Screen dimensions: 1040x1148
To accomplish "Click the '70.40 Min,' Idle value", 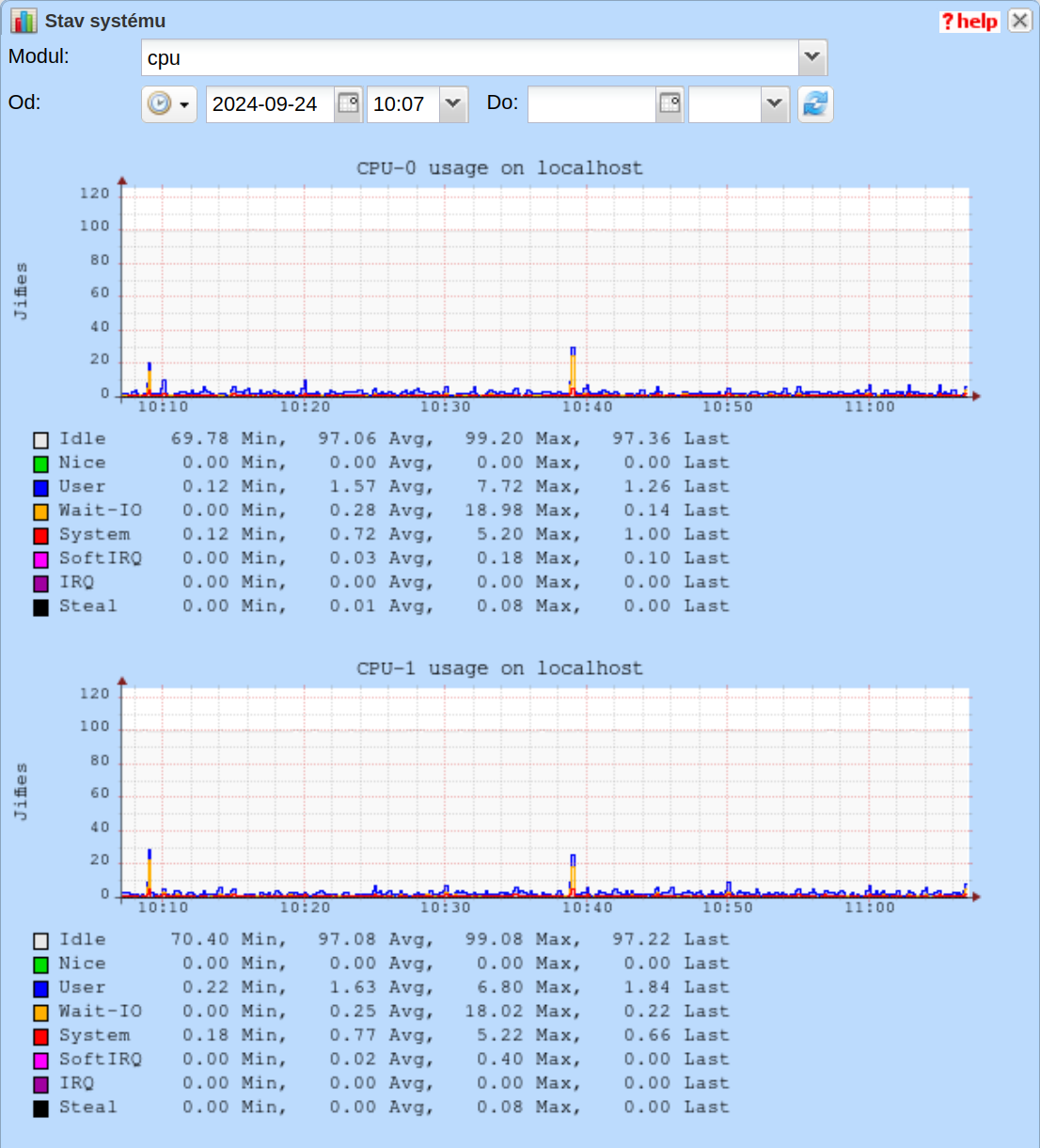I will (x=228, y=940).
